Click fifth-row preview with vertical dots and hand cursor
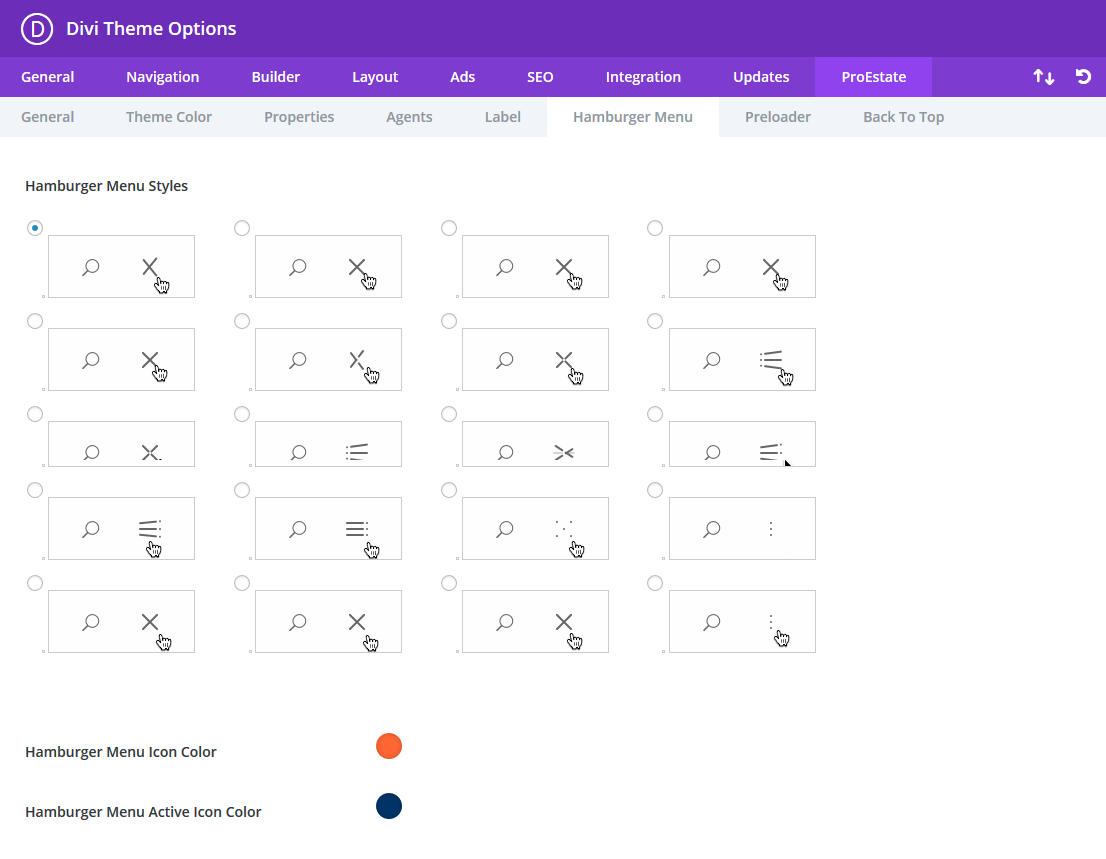The image size is (1106, 859). pos(742,622)
